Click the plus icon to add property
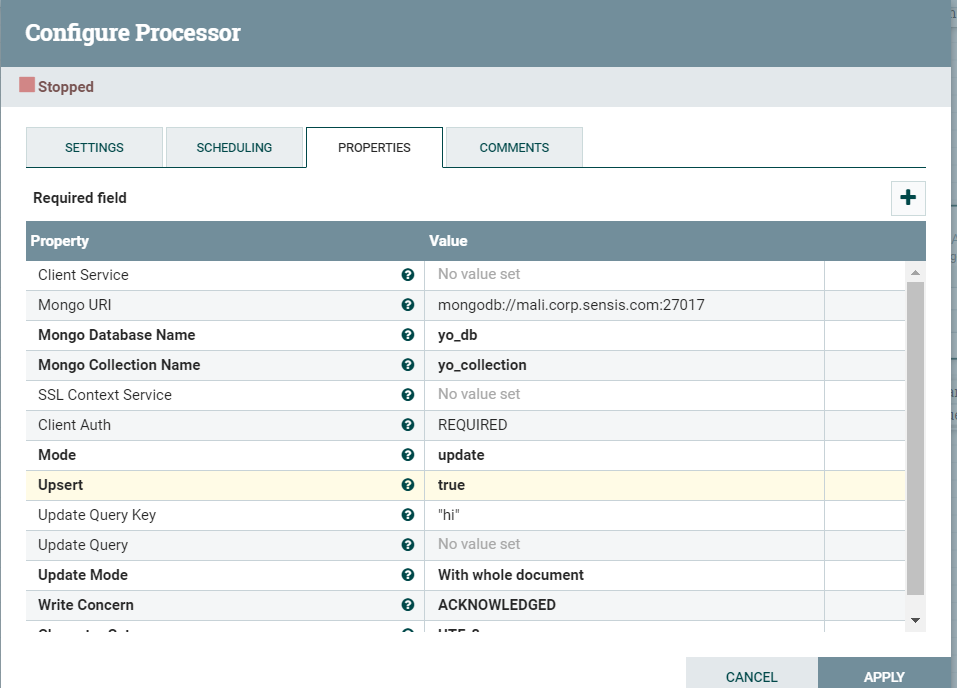This screenshot has width=957, height=688. pos(908,198)
